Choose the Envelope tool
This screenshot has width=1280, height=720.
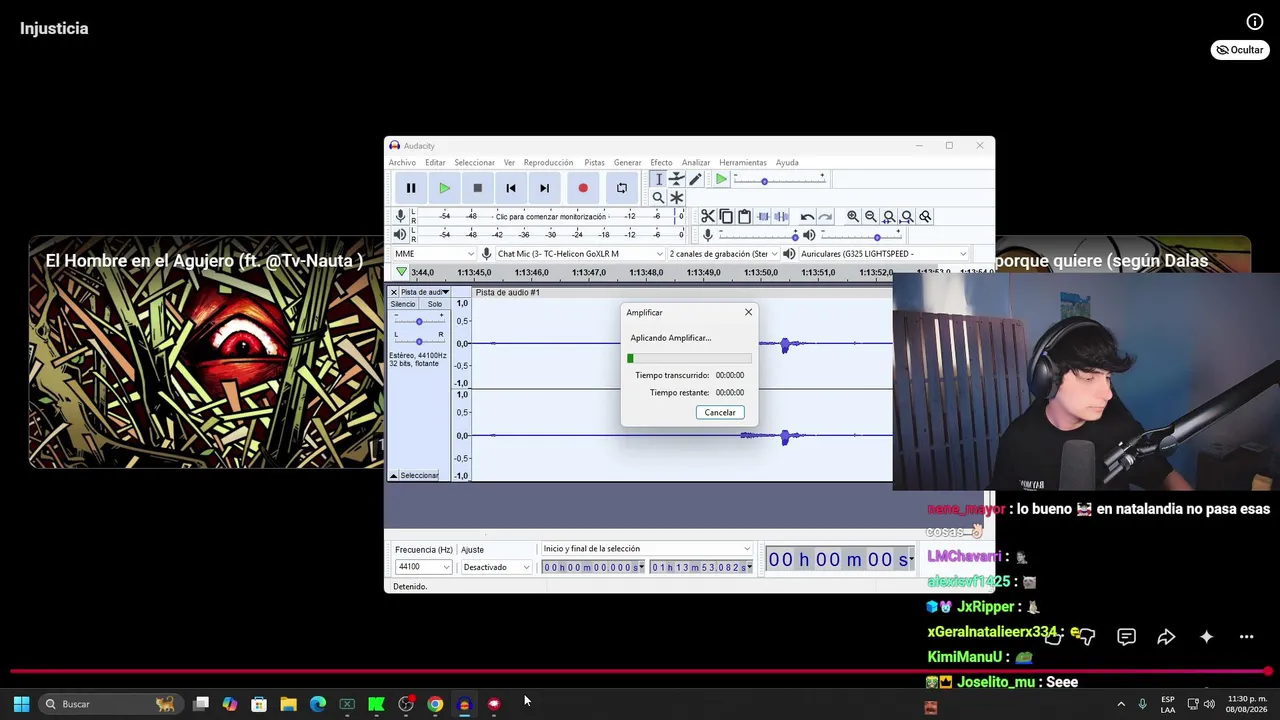[x=677, y=179]
